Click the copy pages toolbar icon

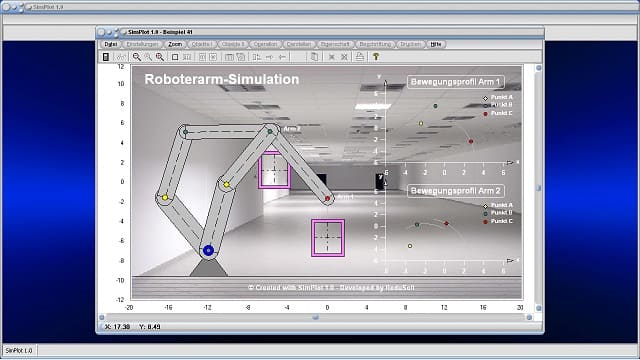314,57
